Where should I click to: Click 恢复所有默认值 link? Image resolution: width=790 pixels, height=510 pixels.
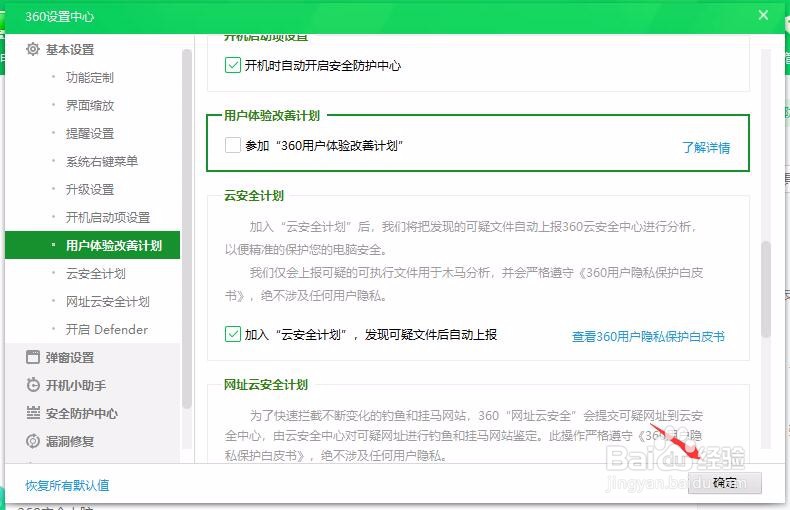(67, 485)
